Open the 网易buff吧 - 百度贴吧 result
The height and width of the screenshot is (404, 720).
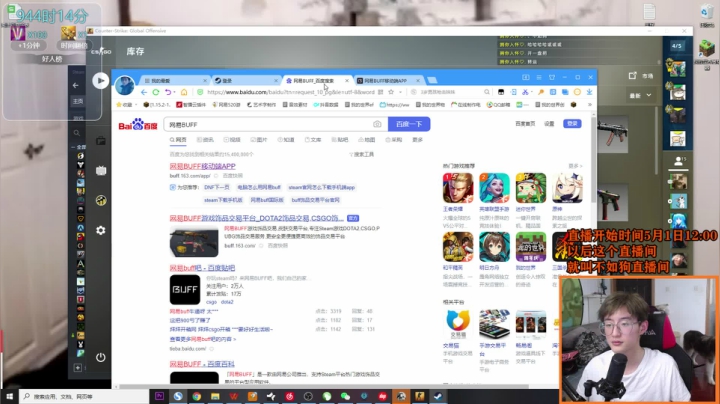(202, 268)
